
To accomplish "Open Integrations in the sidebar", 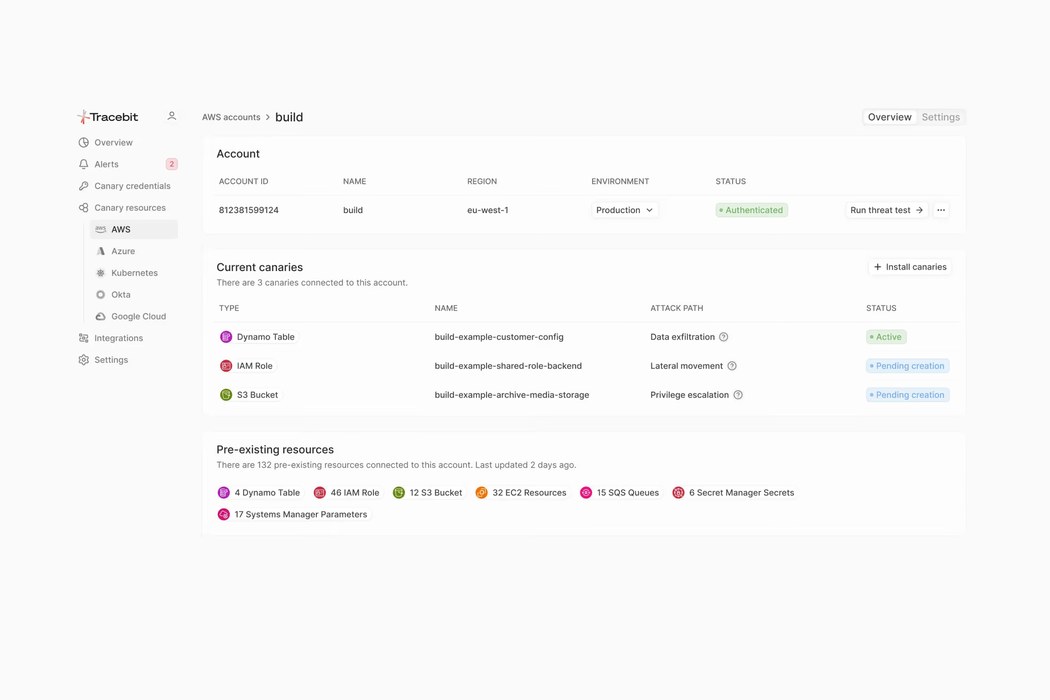I will pyautogui.click(x=119, y=338).
